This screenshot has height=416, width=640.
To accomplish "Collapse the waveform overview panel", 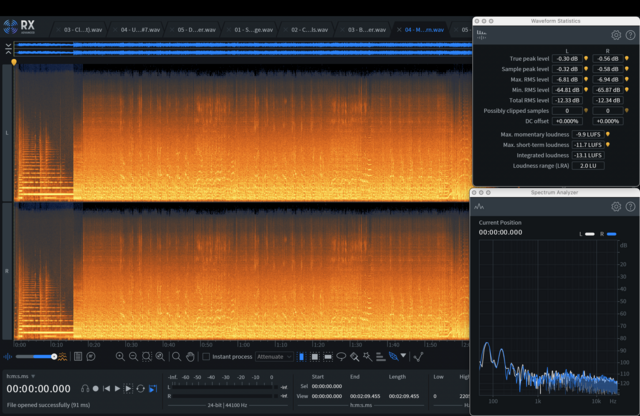I will [x=8, y=49].
